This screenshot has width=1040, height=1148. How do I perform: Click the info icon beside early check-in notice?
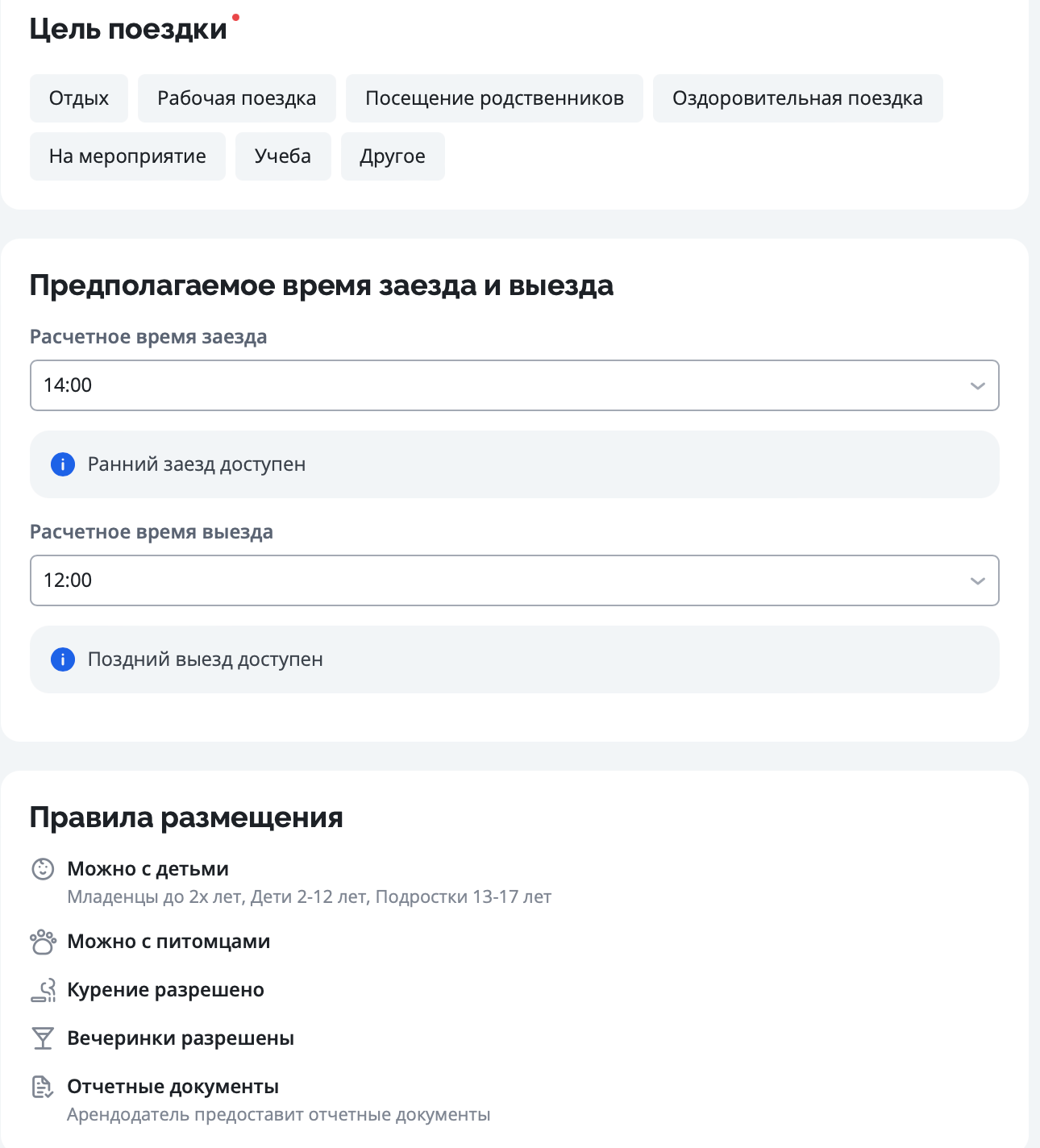click(63, 464)
